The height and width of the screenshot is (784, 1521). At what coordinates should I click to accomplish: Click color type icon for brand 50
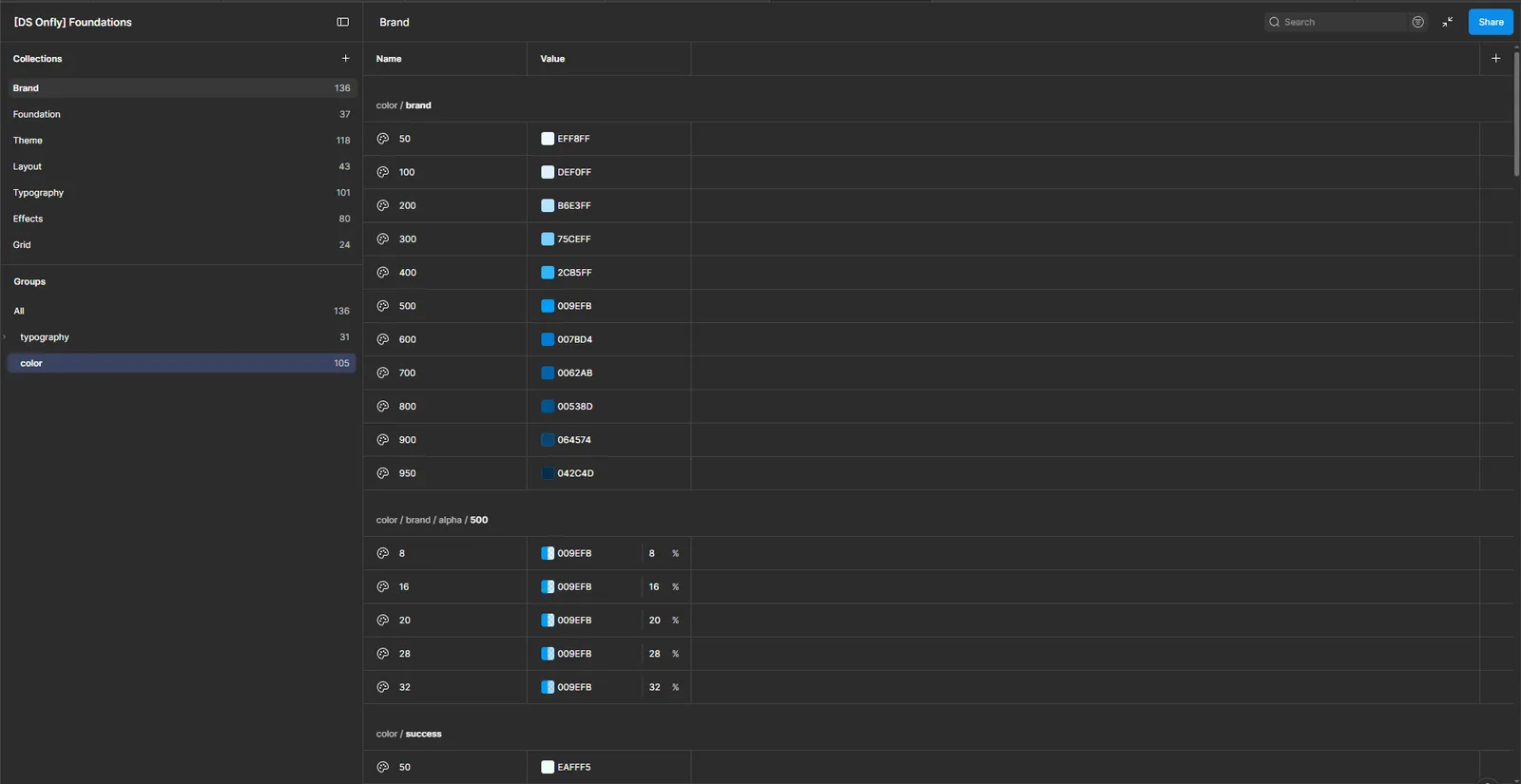point(383,139)
